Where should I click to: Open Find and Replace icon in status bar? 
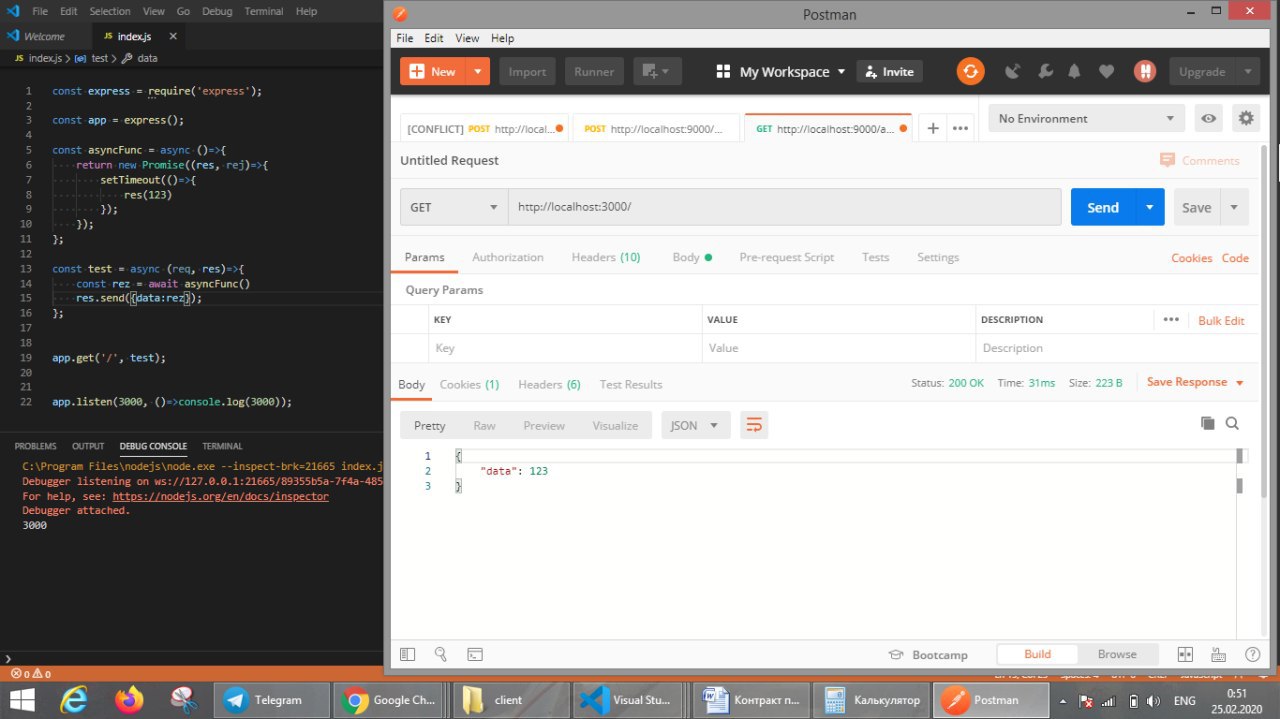[441, 654]
